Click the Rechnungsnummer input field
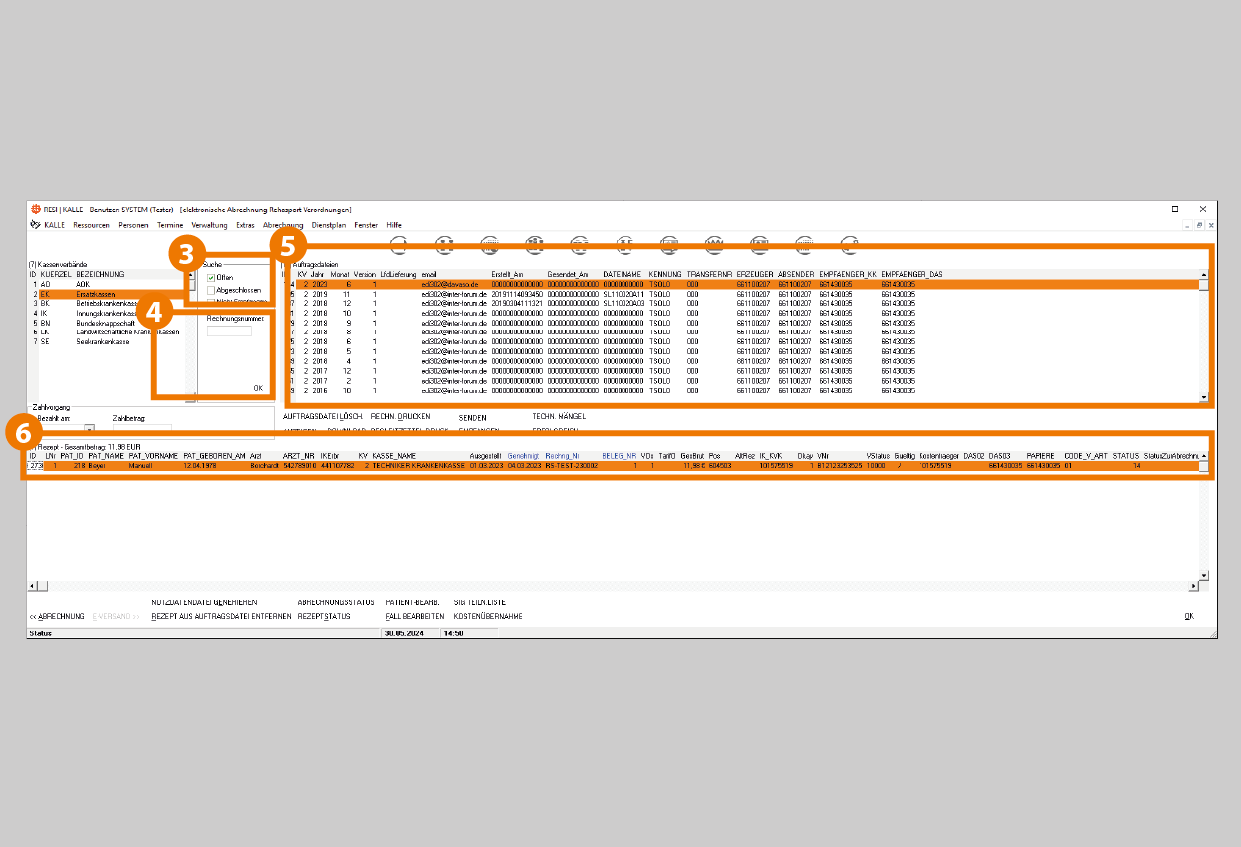The width and height of the screenshot is (1241, 847). click(x=229, y=331)
